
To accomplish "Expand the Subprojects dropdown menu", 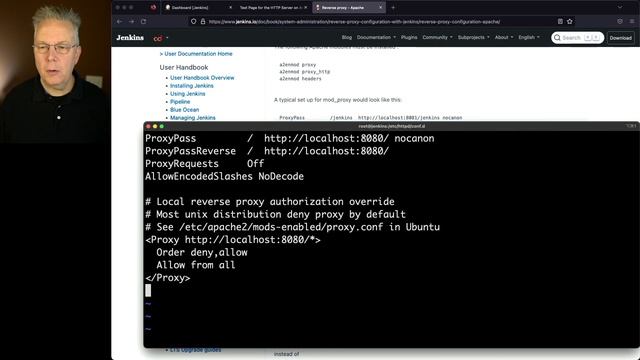I will tap(473, 38).
